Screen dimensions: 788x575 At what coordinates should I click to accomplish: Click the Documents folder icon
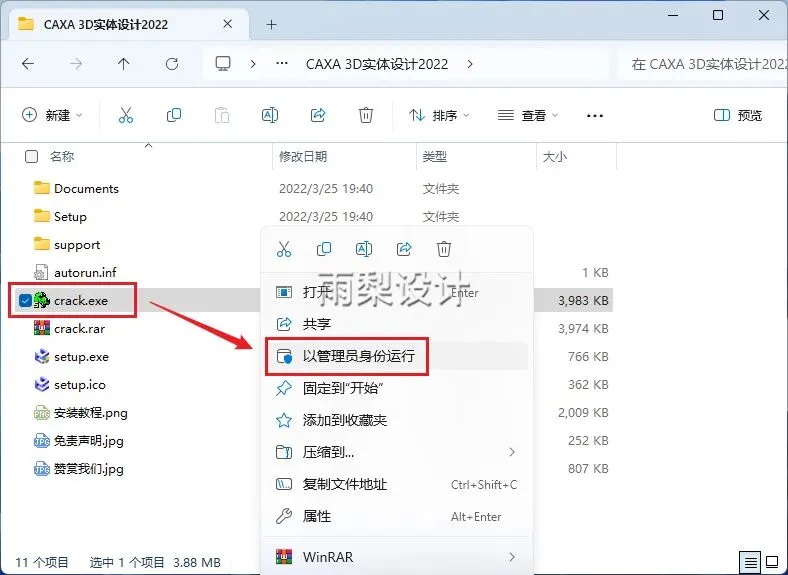(x=42, y=188)
